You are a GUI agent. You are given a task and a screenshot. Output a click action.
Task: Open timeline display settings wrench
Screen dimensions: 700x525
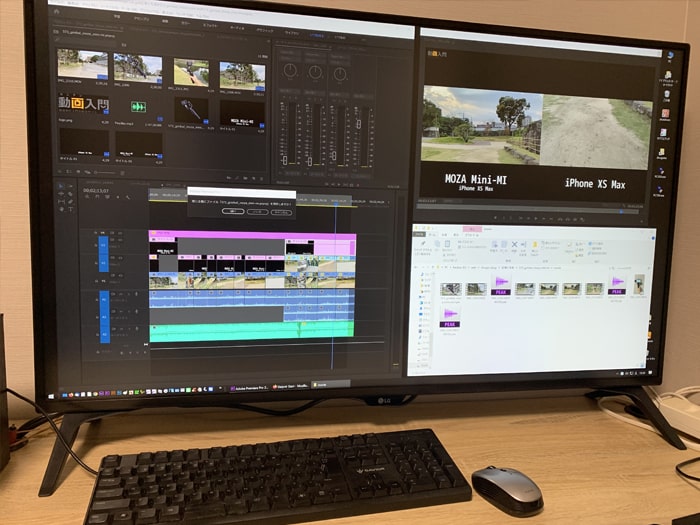point(128,197)
